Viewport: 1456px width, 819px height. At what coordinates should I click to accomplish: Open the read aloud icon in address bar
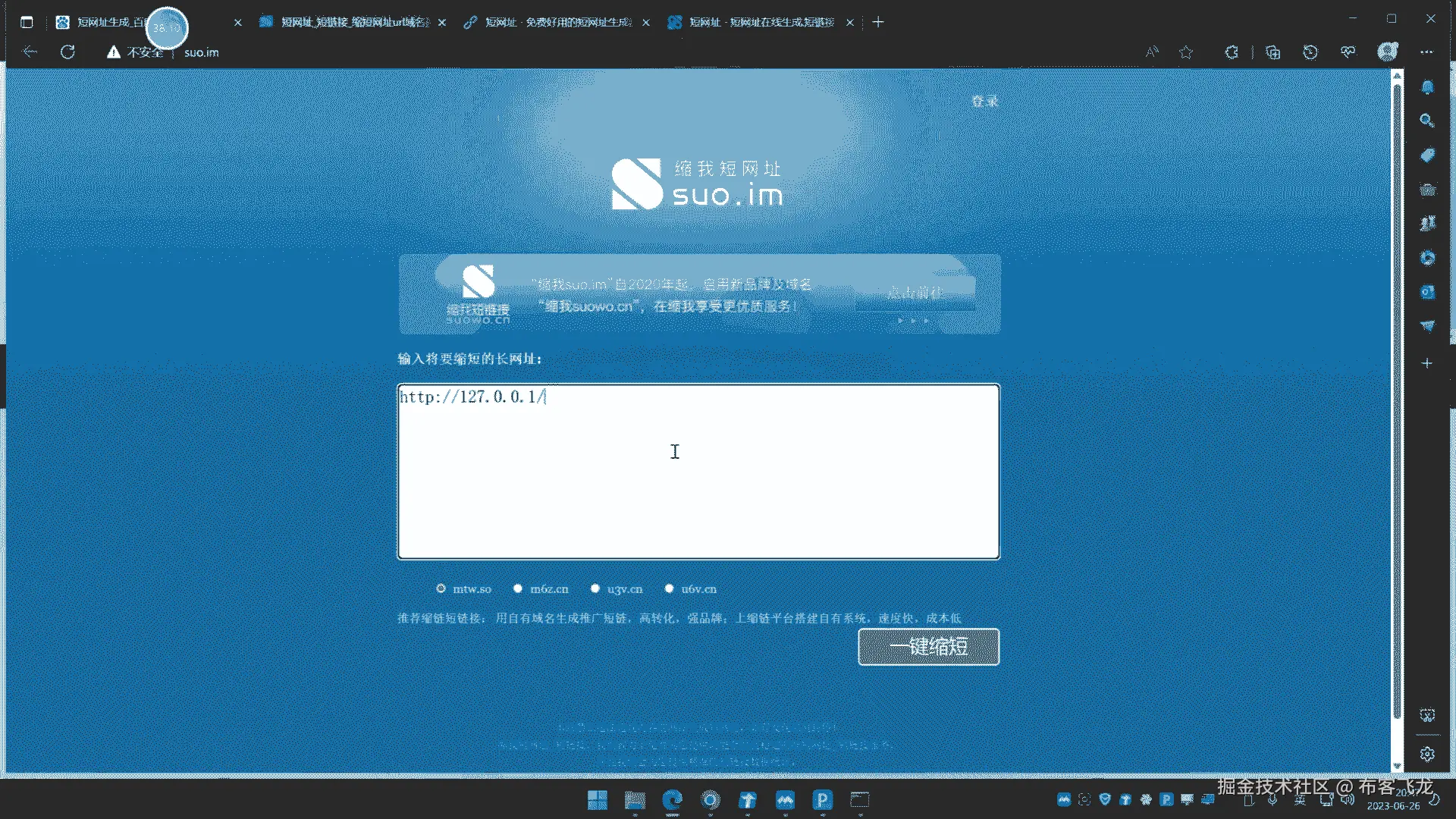(1152, 52)
